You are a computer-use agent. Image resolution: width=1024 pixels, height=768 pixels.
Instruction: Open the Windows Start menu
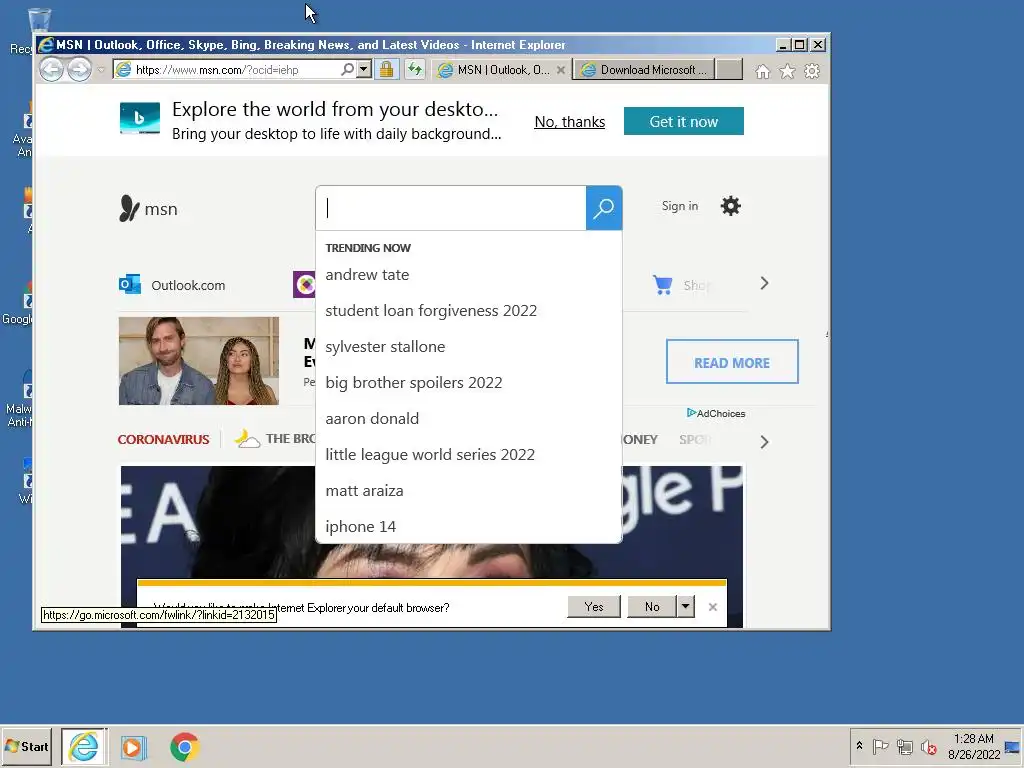[26, 746]
